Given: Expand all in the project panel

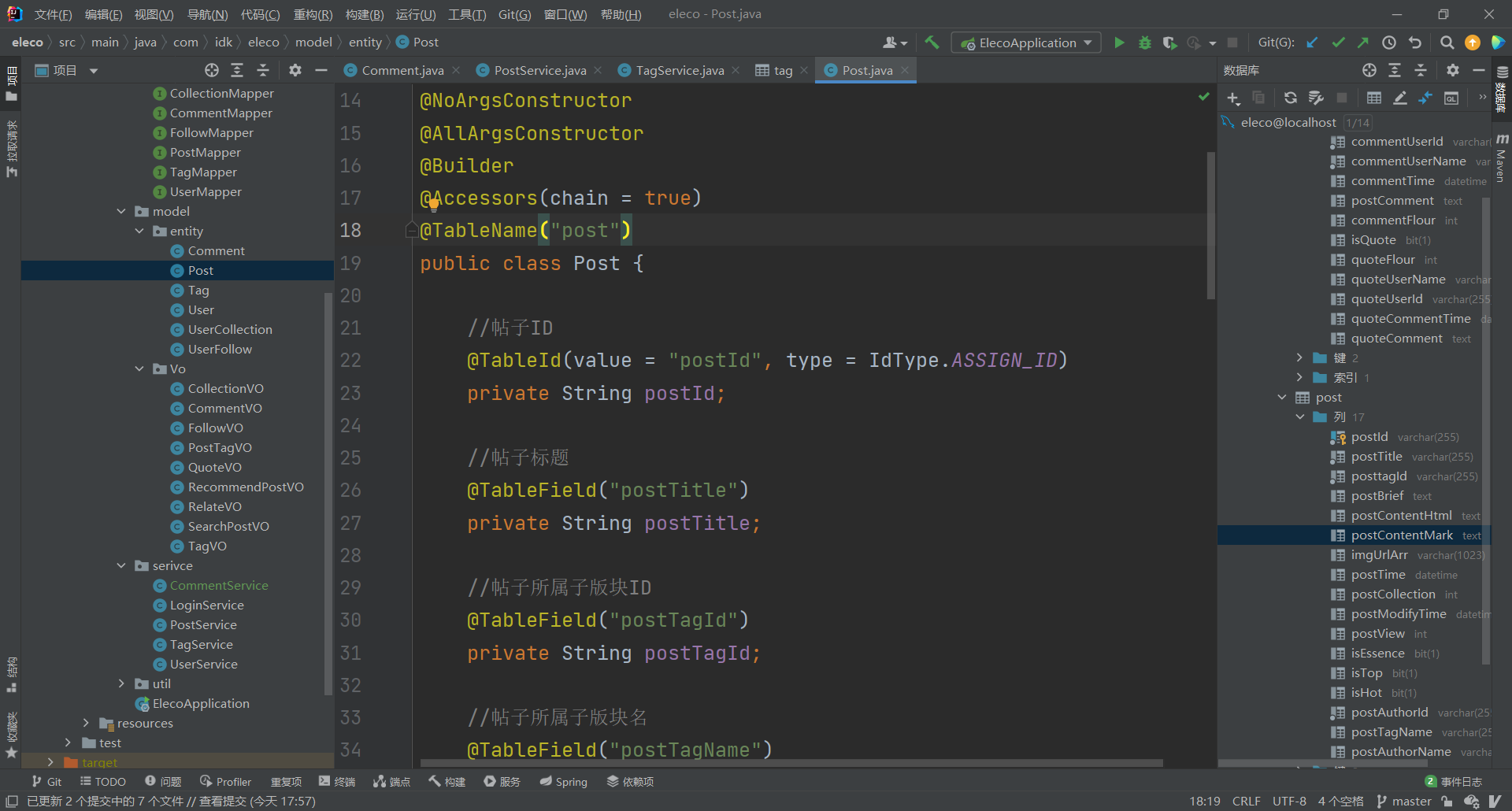Looking at the screenshot, I should point(237,70).
